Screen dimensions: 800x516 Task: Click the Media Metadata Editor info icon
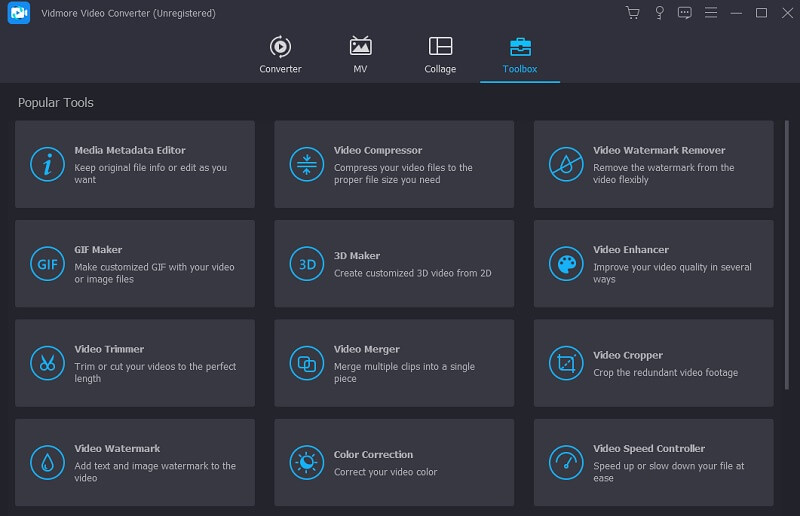tap(47, 164)
